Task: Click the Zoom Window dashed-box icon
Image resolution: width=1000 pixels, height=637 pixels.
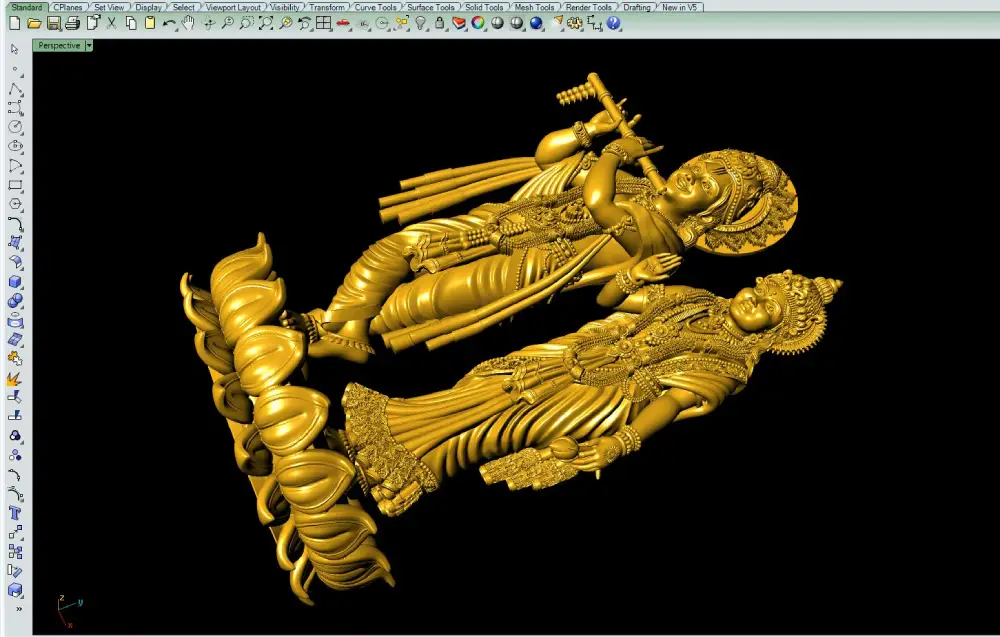Action: [247, 24]
